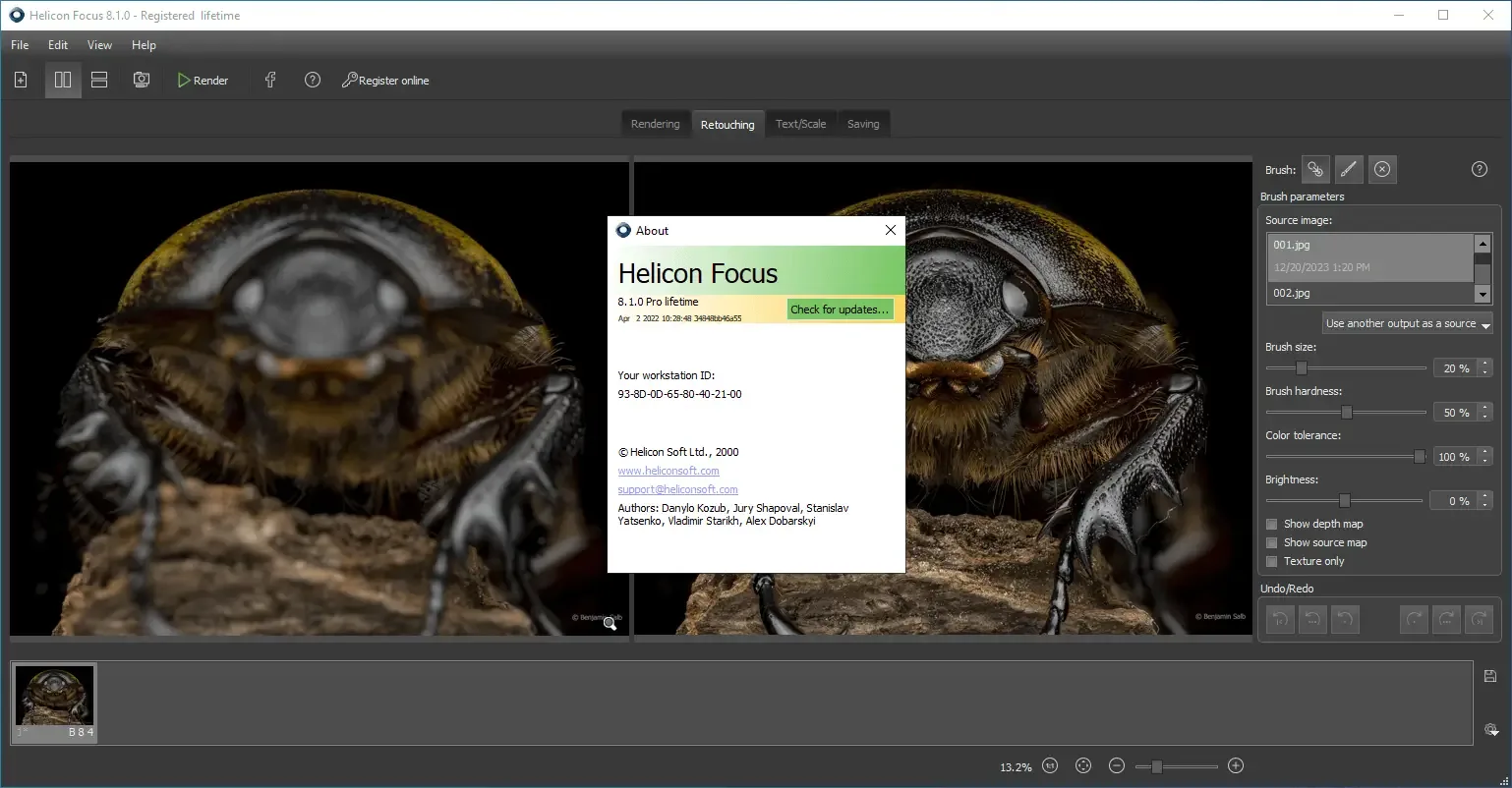Zoom in with the plus icon
The width and height of the screenshot is (1512, 788).
point(1237,766)
